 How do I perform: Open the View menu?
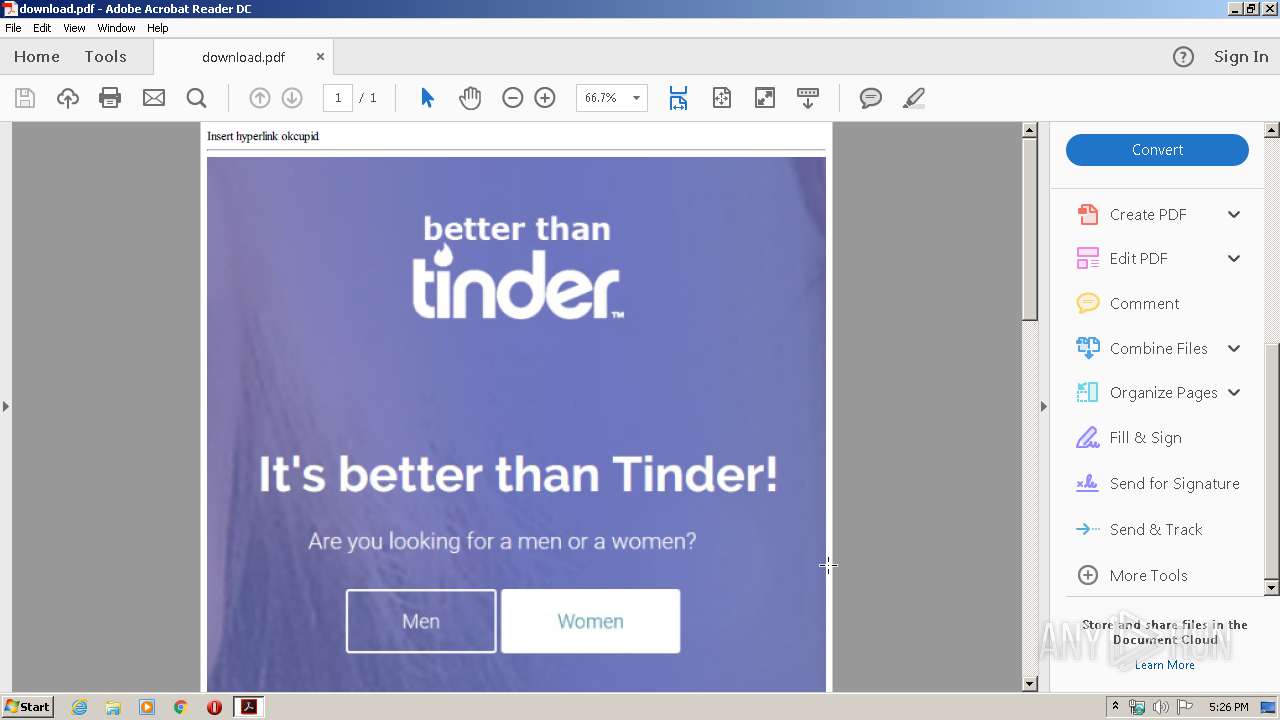[74, 28]
